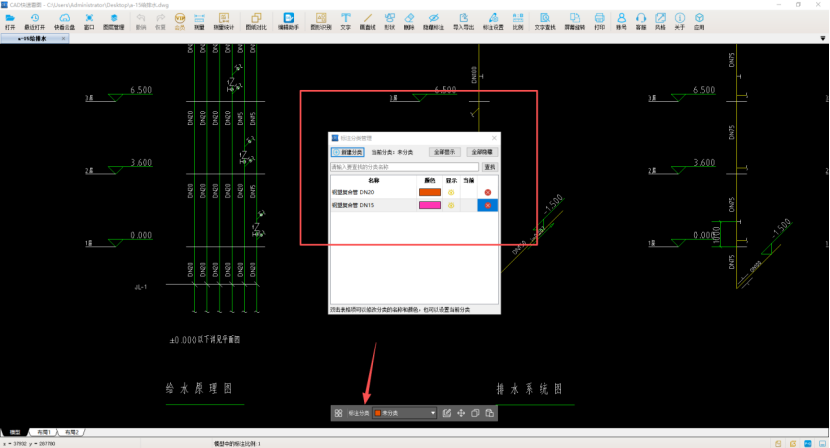Select the 模型 model tab
Screen dimensions: 830x448
click(x=15, y=432)
